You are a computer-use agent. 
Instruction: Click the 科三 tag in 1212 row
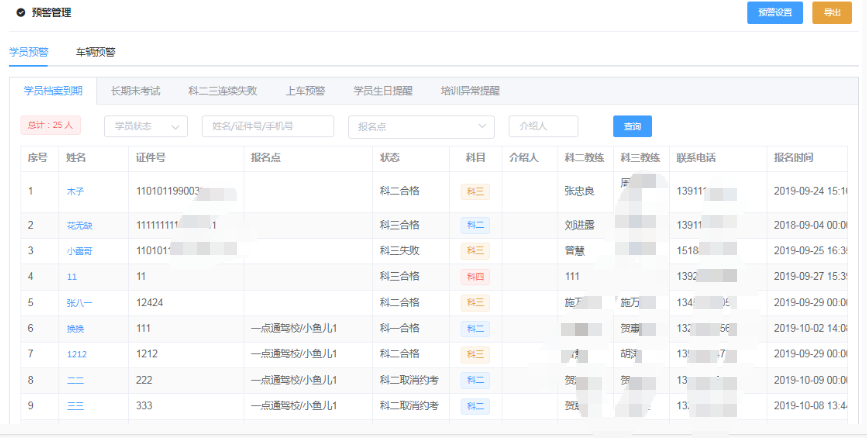coord(475,354)
